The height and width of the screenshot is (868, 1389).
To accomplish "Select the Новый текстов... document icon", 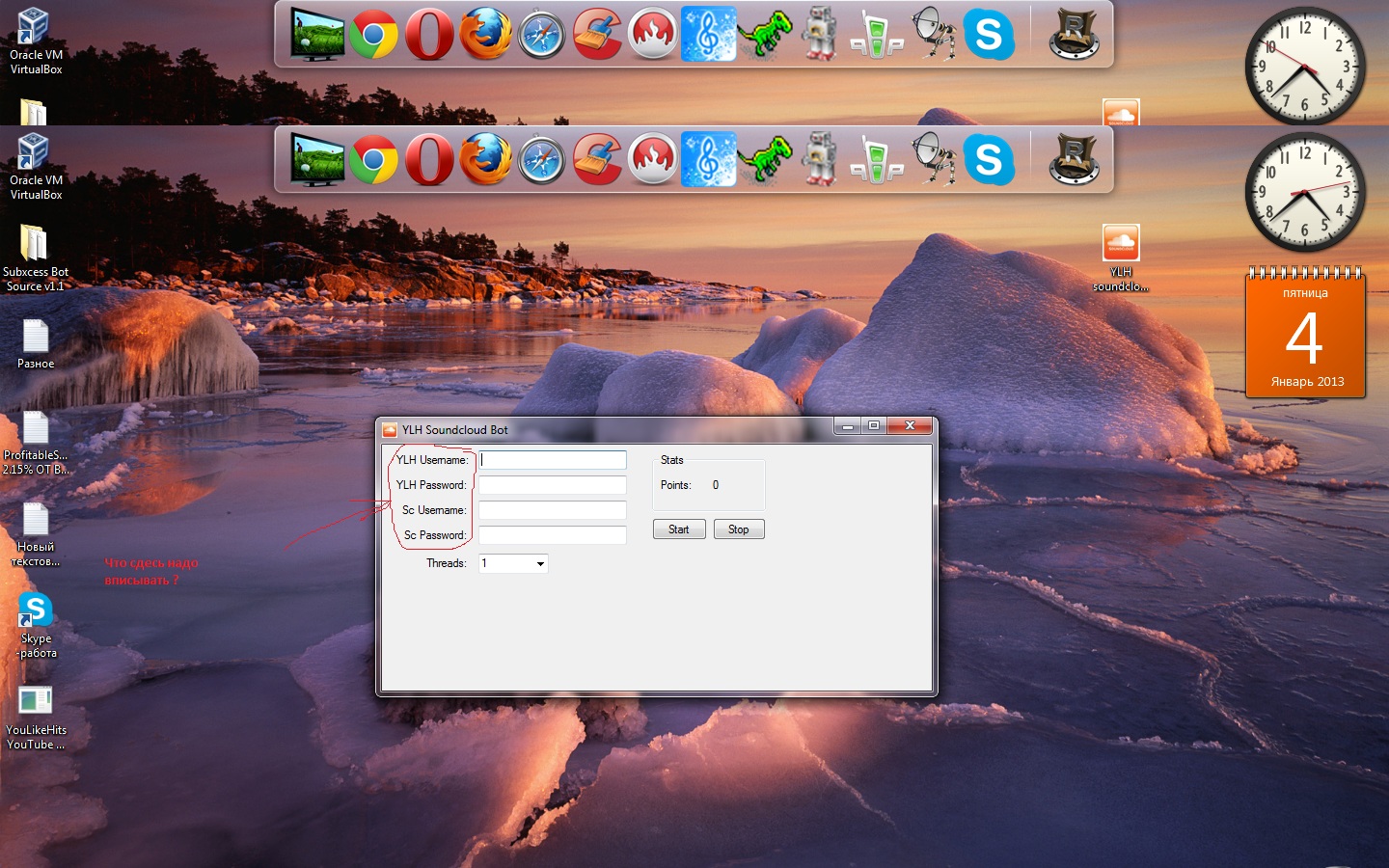I will pos(36,535).
